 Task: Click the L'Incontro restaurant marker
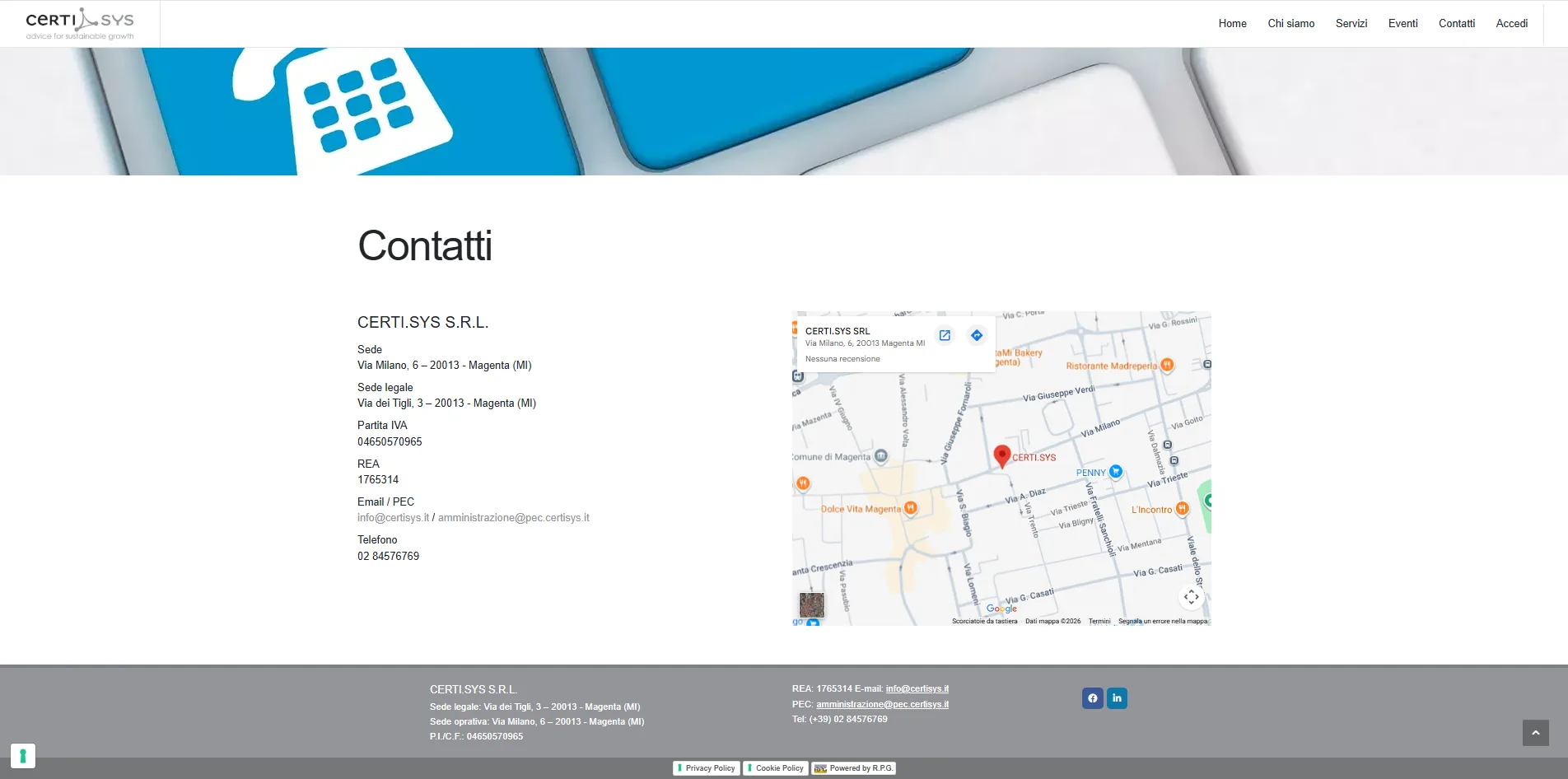1182,509
